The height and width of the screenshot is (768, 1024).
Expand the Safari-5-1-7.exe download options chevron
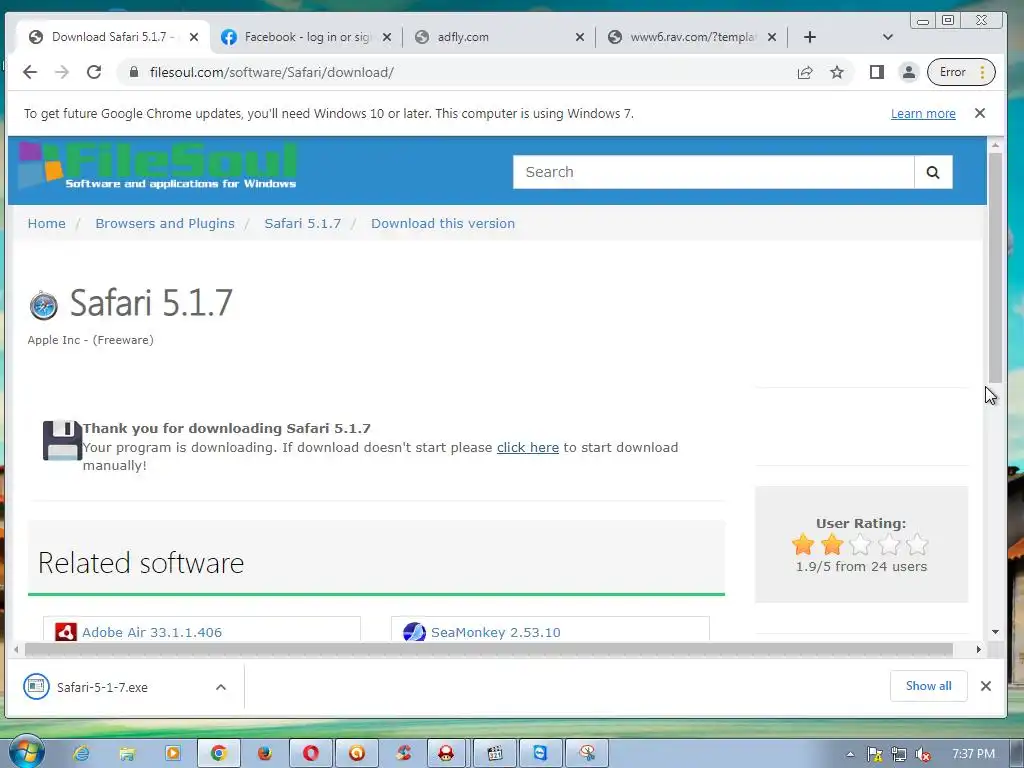click(x=221, y=687)
